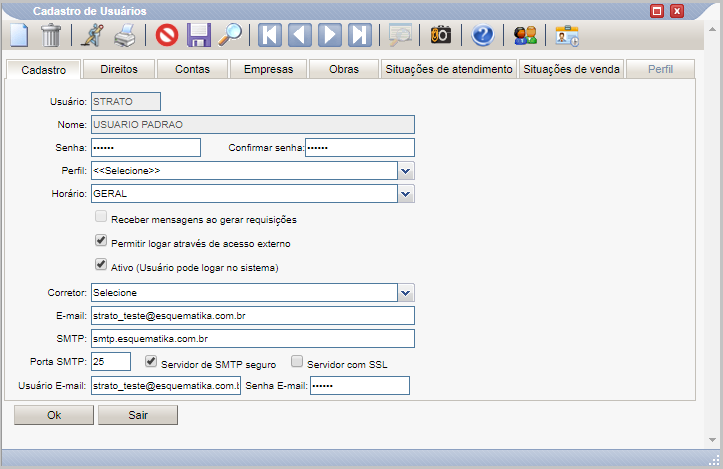Click the printer icon
Screen dimensions: 723x469
(x=125, y=35)
